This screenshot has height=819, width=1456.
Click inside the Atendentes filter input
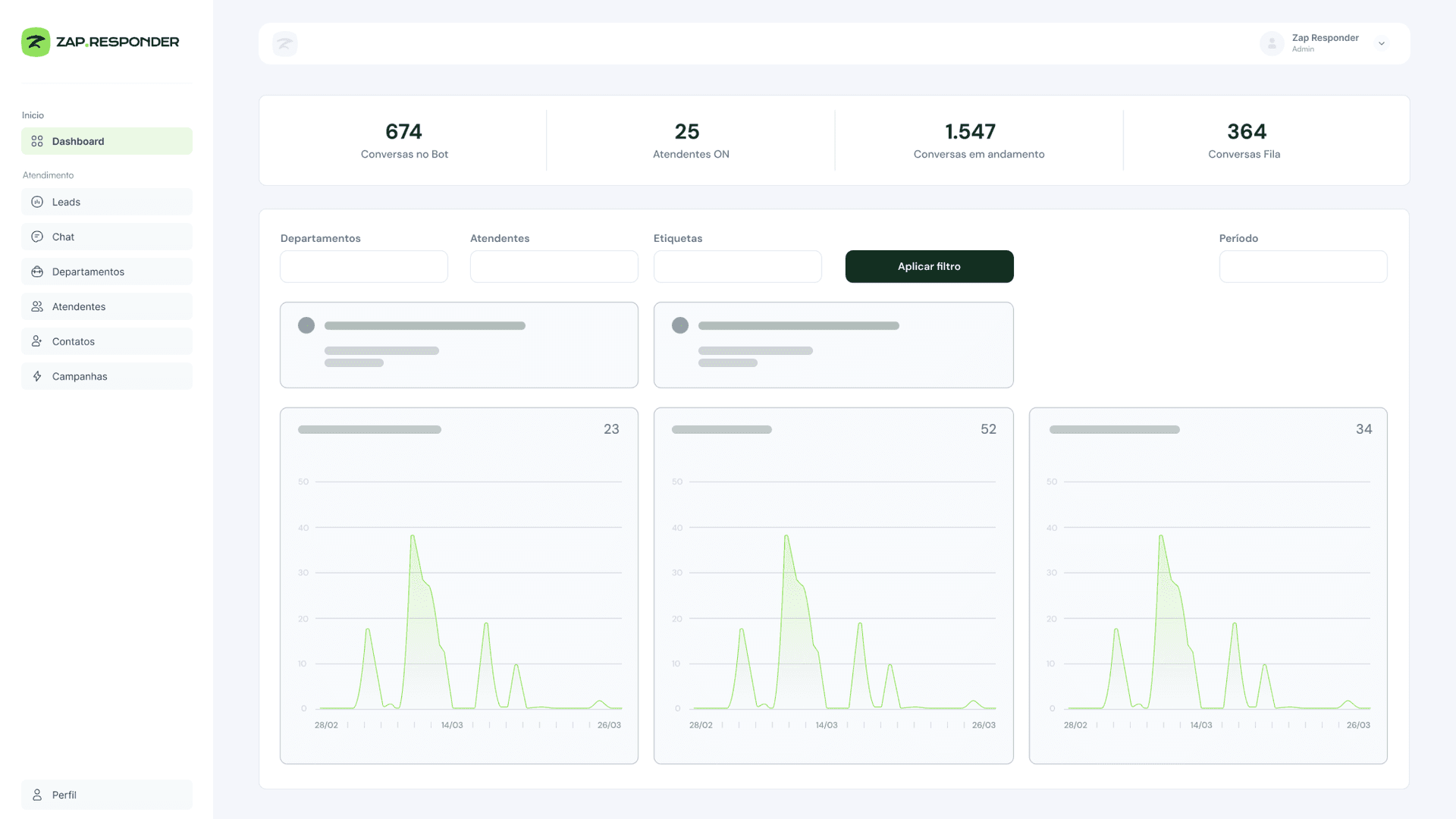click(554, 266)
